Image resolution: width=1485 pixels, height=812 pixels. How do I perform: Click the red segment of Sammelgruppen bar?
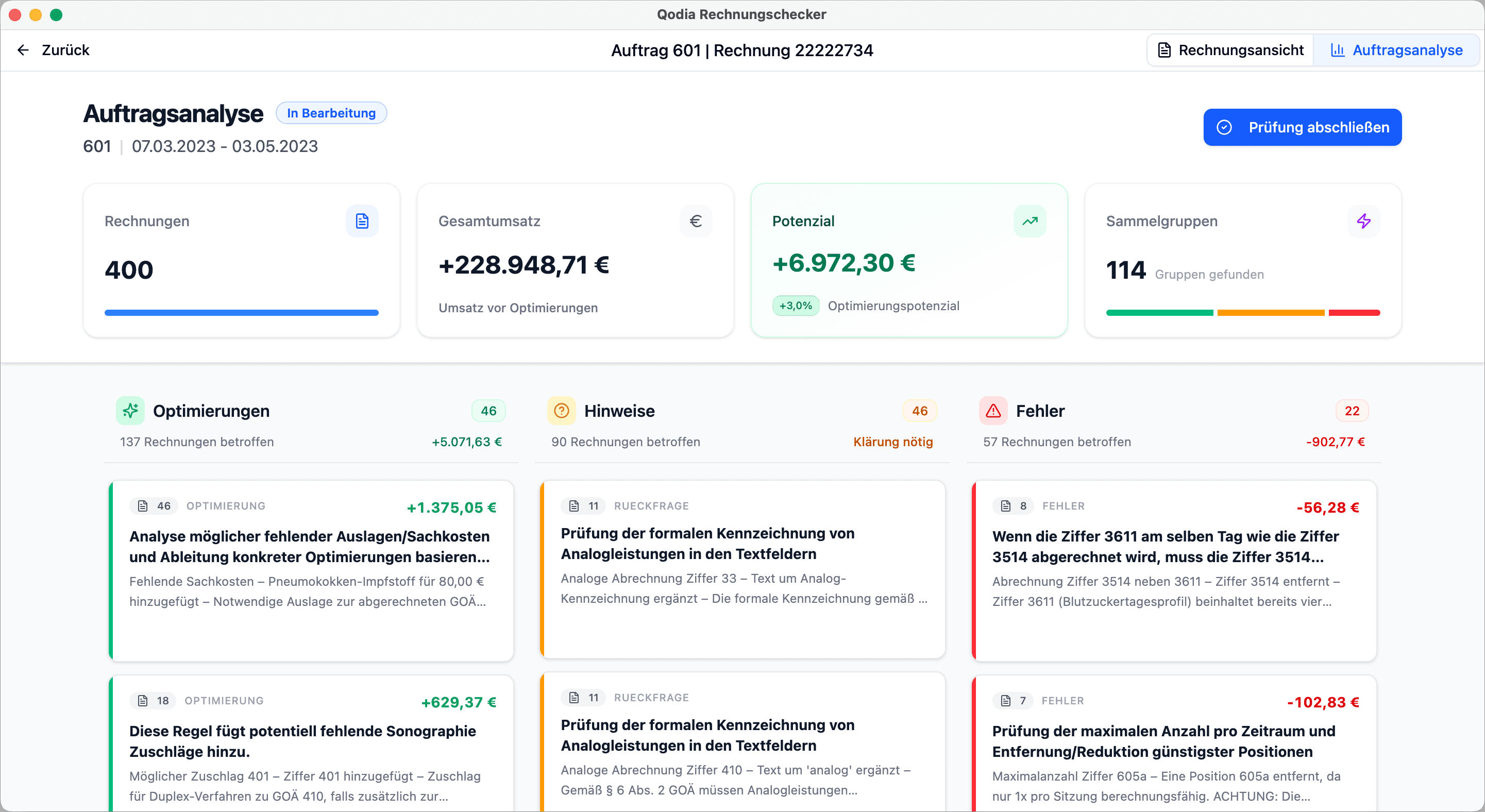click(x=1354, y=313)
